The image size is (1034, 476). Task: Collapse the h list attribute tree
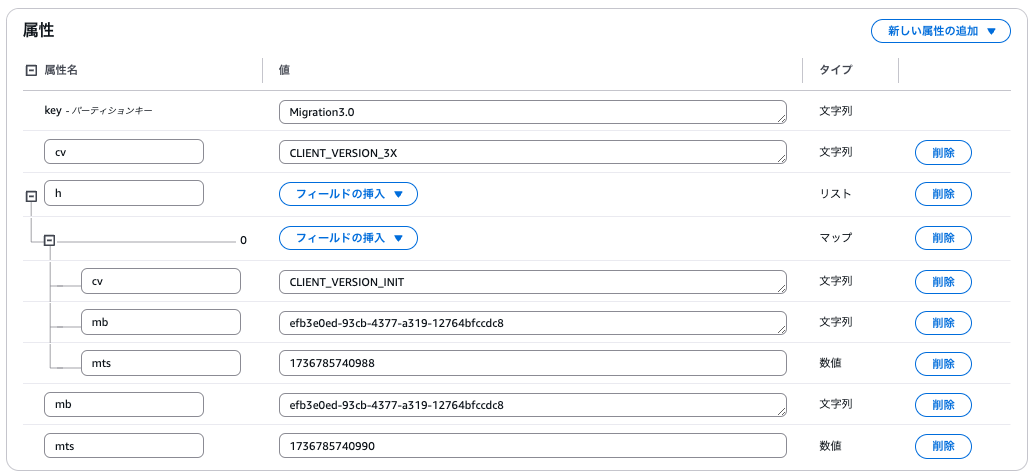(30, 196)
